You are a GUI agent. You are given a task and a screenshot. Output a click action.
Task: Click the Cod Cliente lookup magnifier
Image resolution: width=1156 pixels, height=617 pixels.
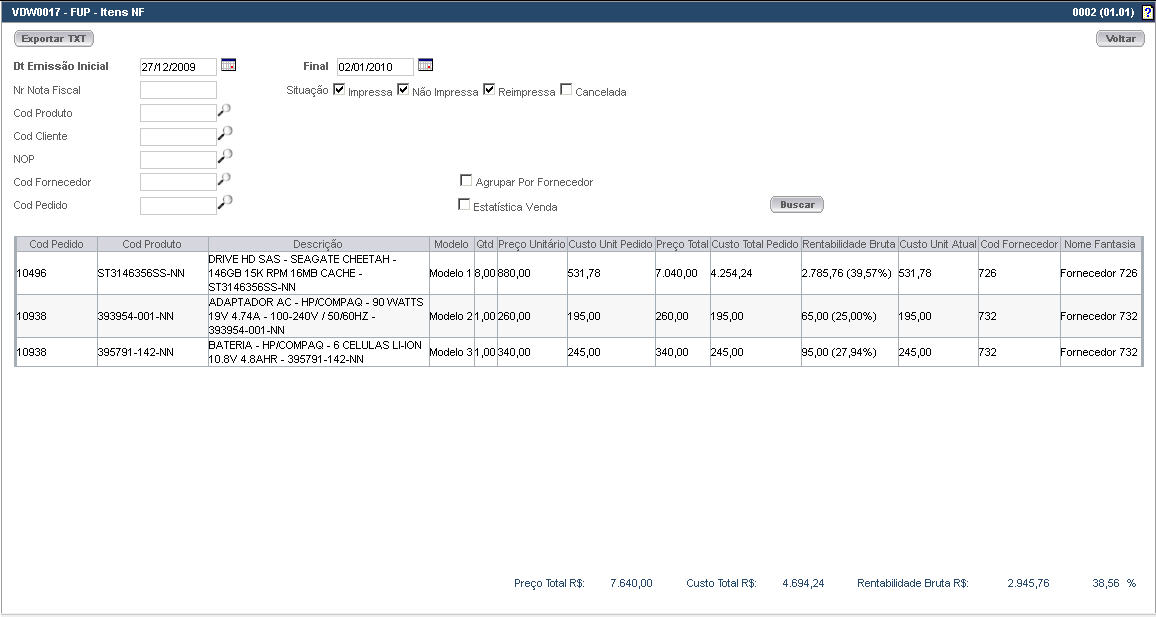tap(225, 134)
